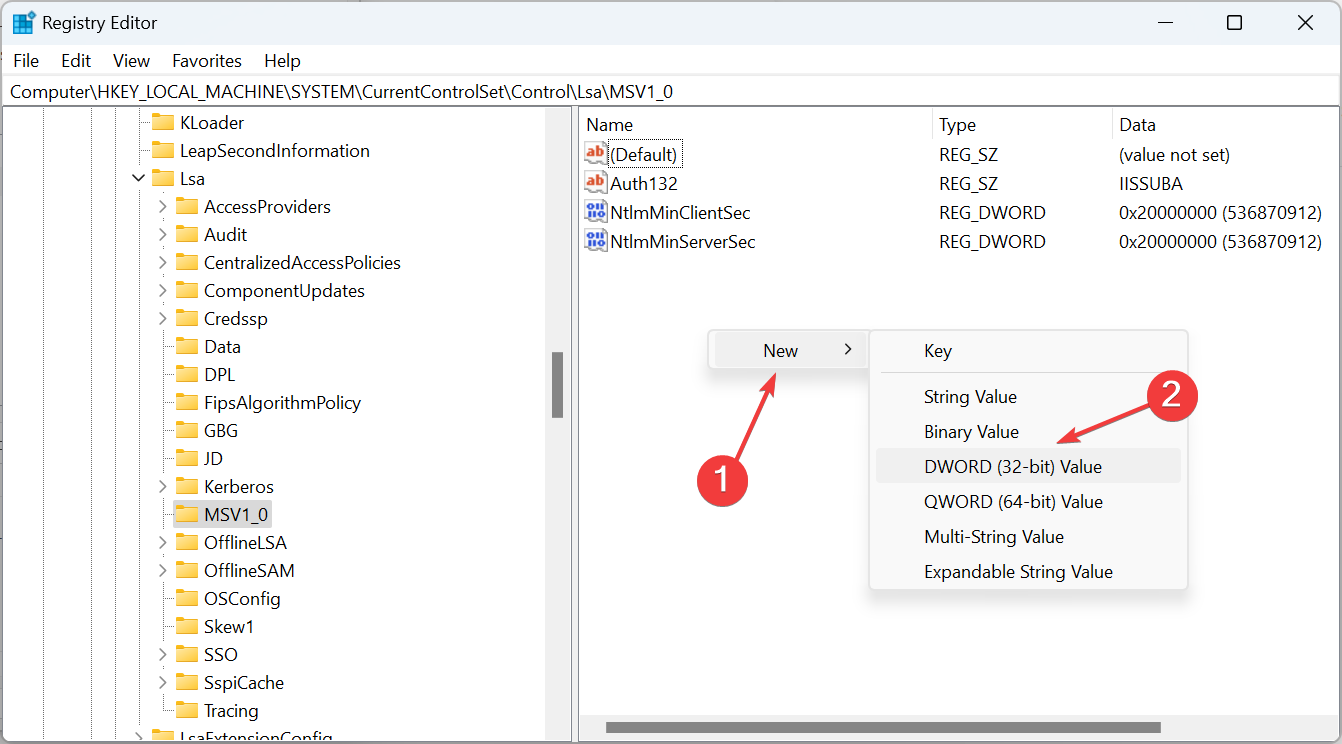Screen dimensions: 1342x744
Task: Sort values by the Name column header
Action: point(756,125)
